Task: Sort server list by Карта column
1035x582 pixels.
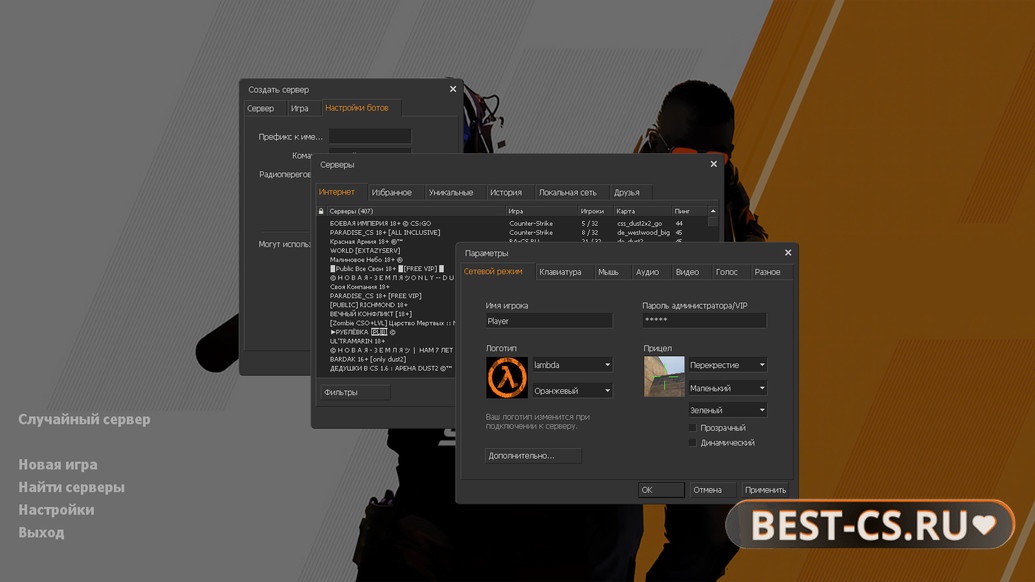Action: click(x=642, y=211)
